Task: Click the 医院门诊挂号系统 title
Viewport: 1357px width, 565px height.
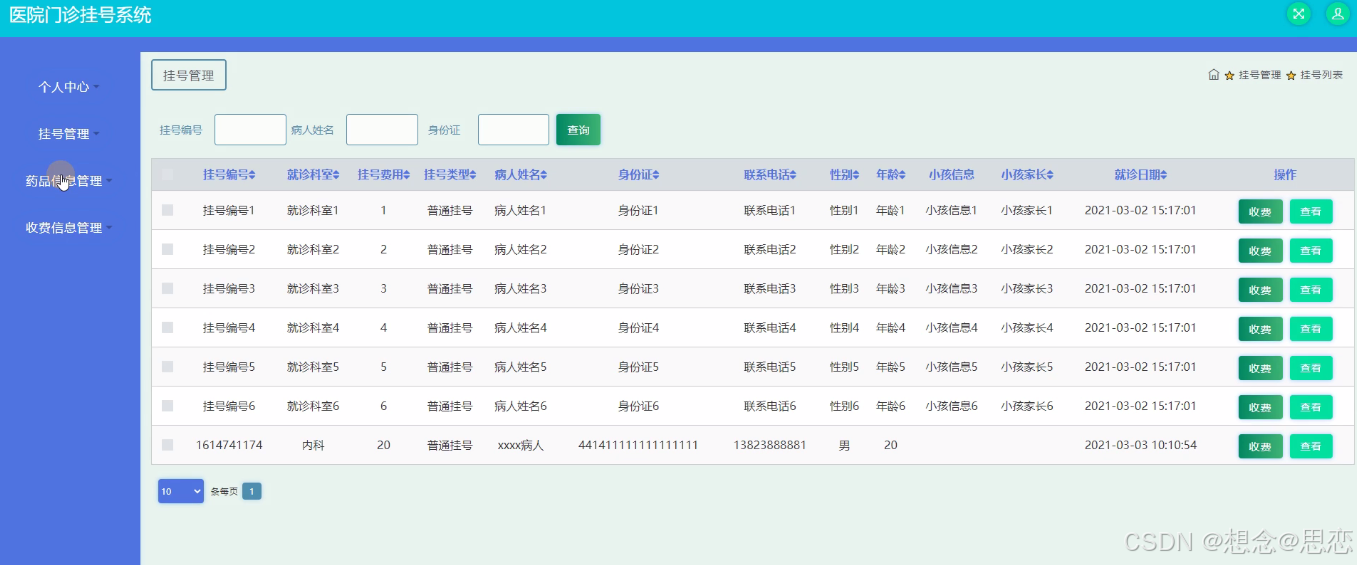Action: (x=81, y=15)
